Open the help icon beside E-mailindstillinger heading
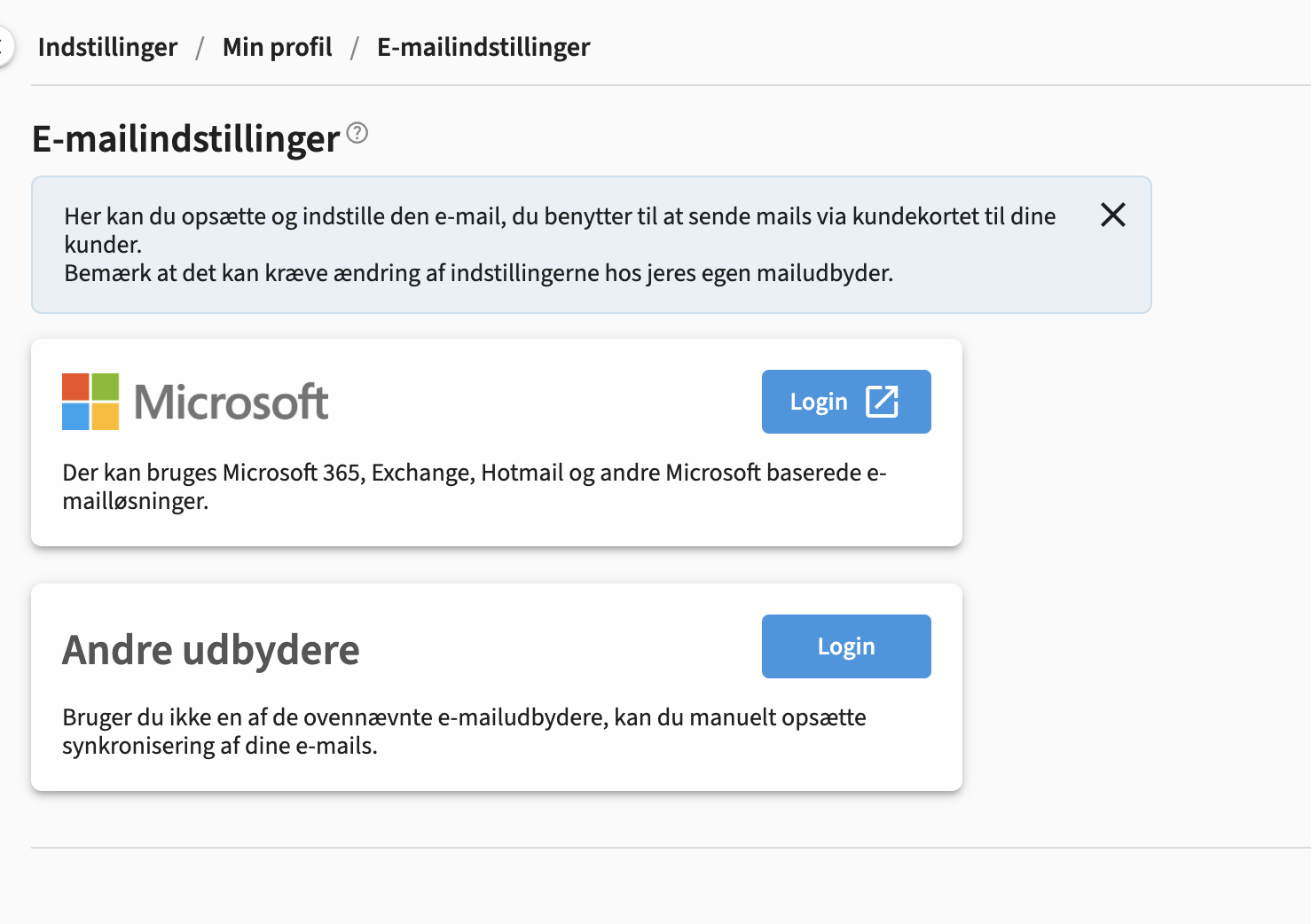The image size is (1311, 924). tap(357, 133)
